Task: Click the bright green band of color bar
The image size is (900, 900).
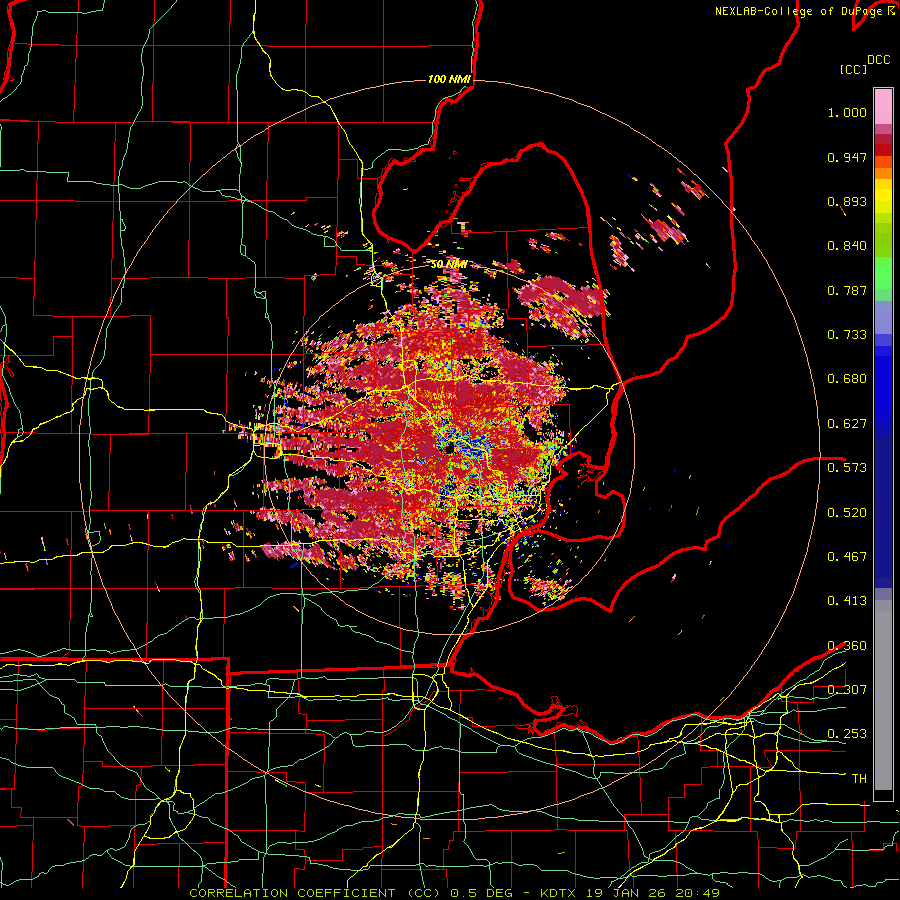Action: [x=883, y=273]
